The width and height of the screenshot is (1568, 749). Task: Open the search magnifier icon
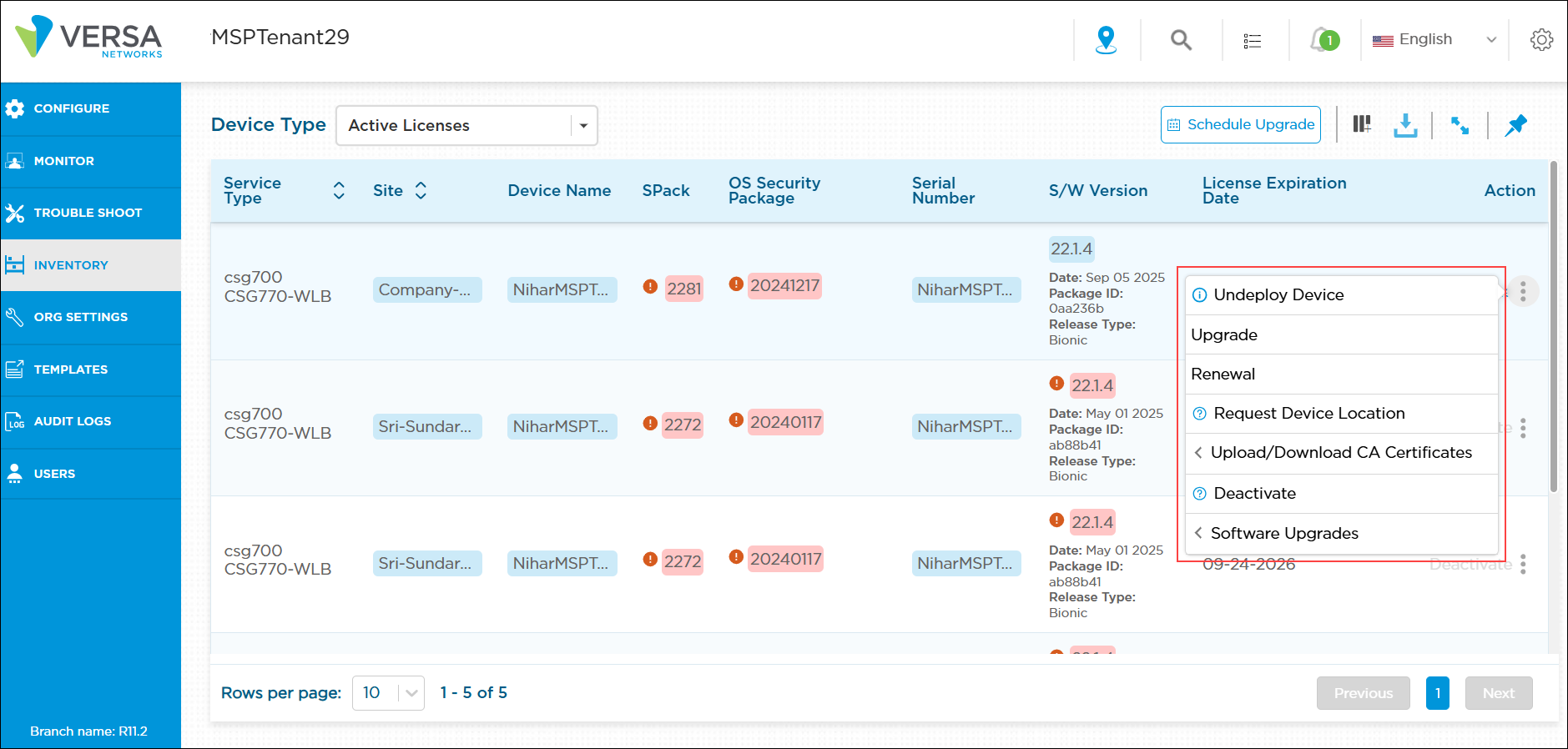pyautogui.click(x=1180, y=40)
